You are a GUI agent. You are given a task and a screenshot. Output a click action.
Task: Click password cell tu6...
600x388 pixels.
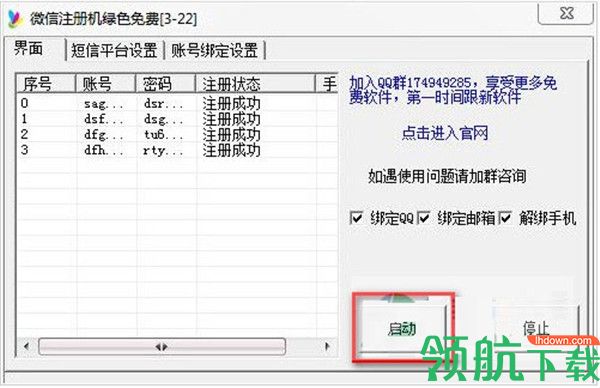pos(163,135)
